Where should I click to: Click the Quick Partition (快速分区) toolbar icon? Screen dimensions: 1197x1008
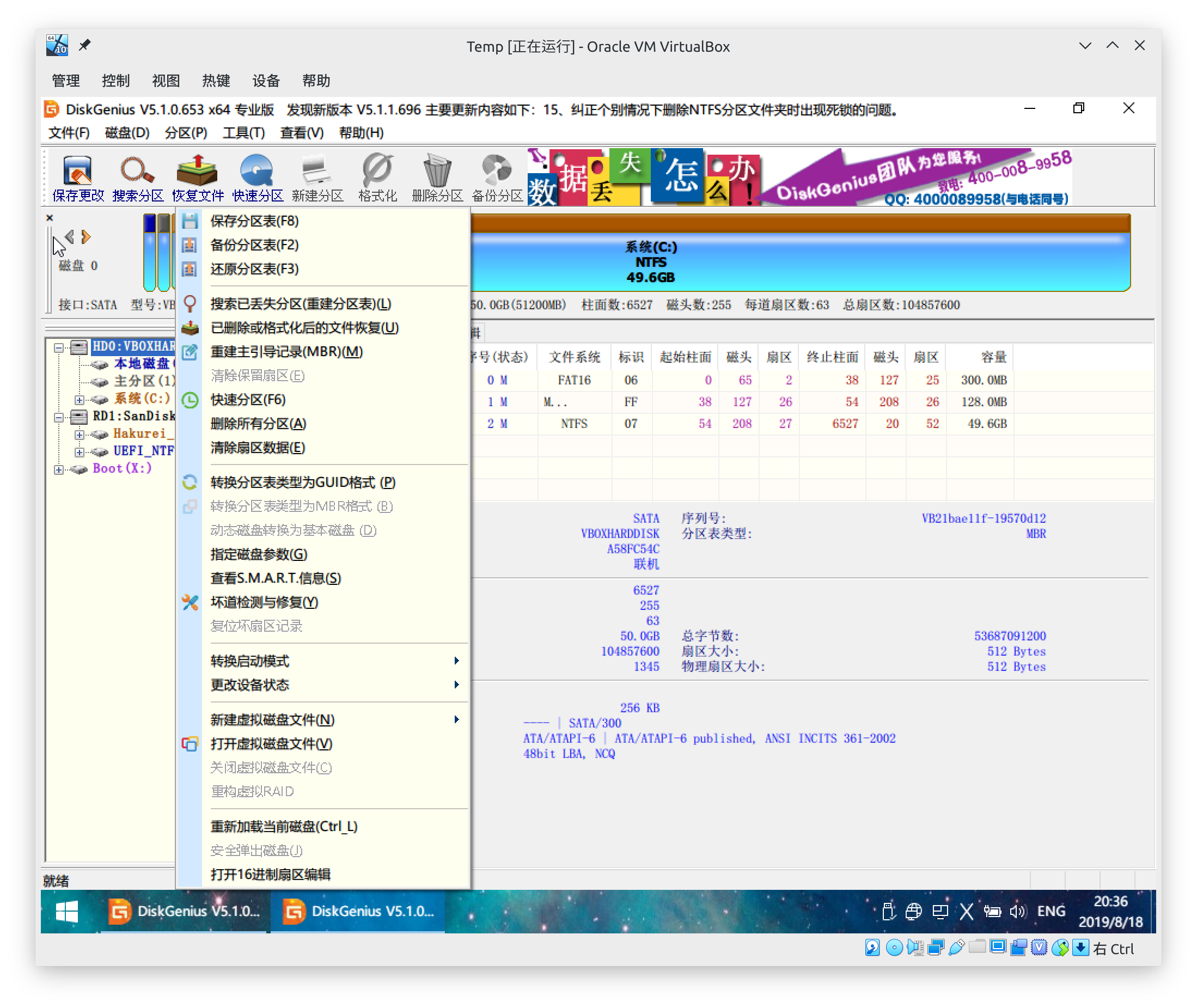click(x=258, y=178)
